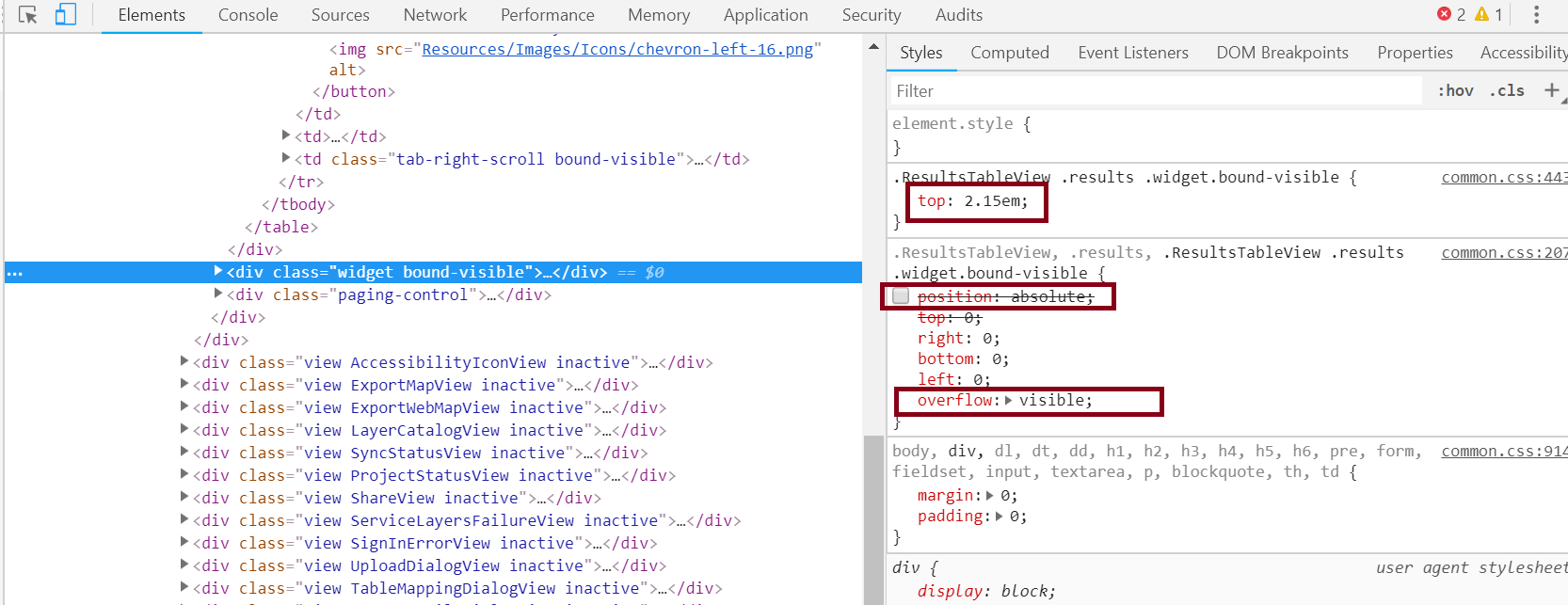Expand the tab-right-scroll bound-visible td node
This screenshot has height=605, width=1568.
[x=286, y=159]
